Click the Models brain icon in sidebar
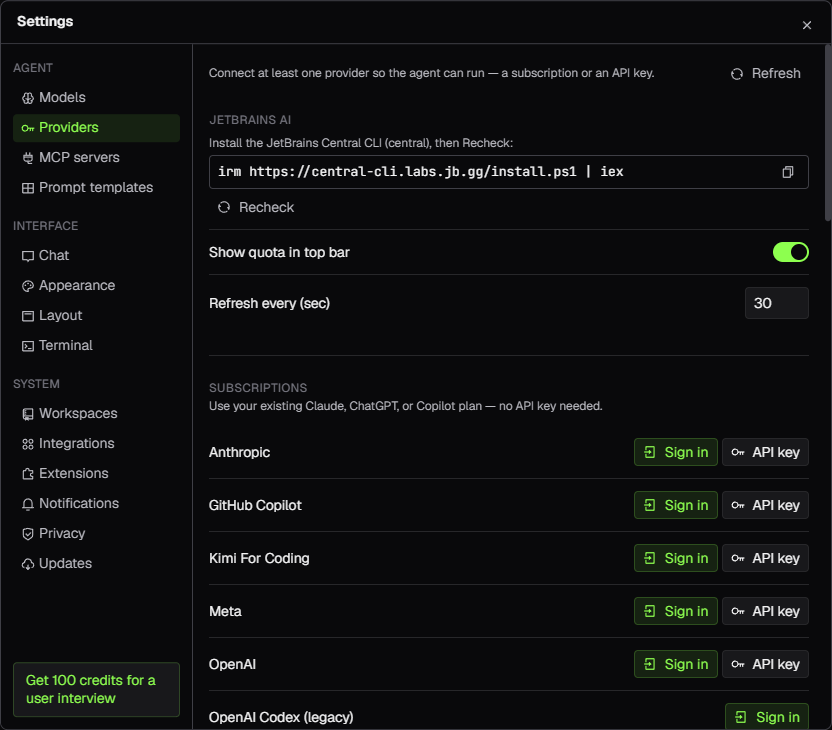832x730 pixels. click(x=28, y=98)
